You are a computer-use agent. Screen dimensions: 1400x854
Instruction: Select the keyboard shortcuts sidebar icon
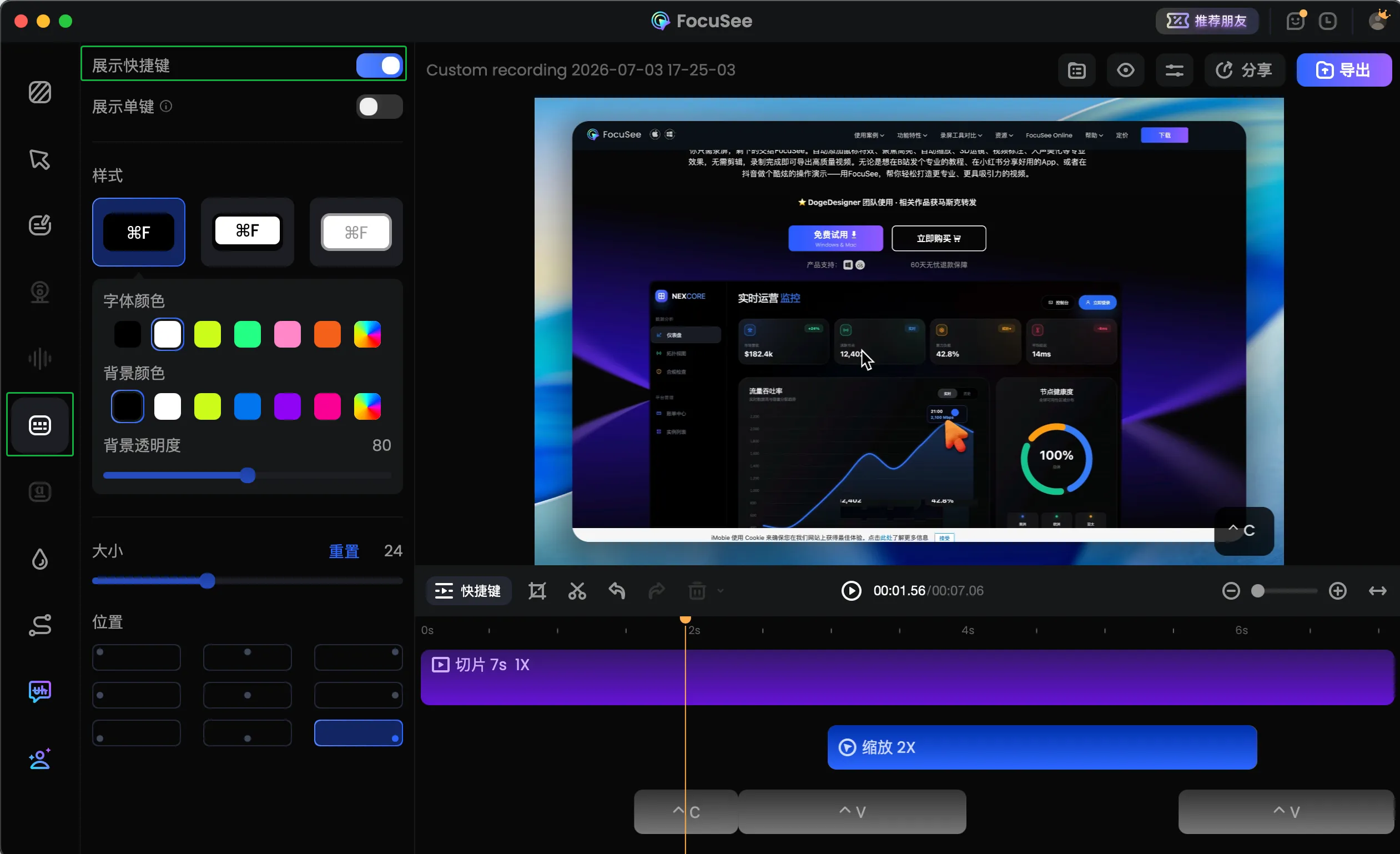click(x=40, y=425)
